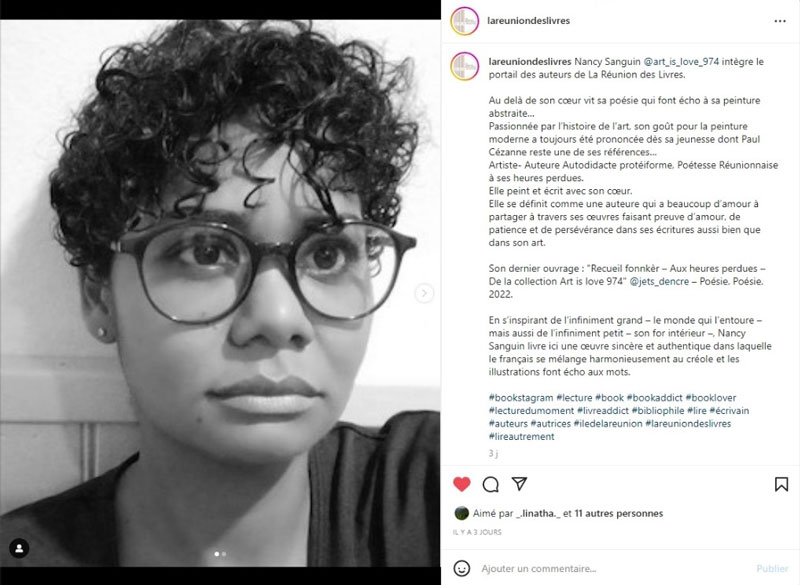
Task: Open the #ecrivain hashtag
Action: (x=729, y=411)
